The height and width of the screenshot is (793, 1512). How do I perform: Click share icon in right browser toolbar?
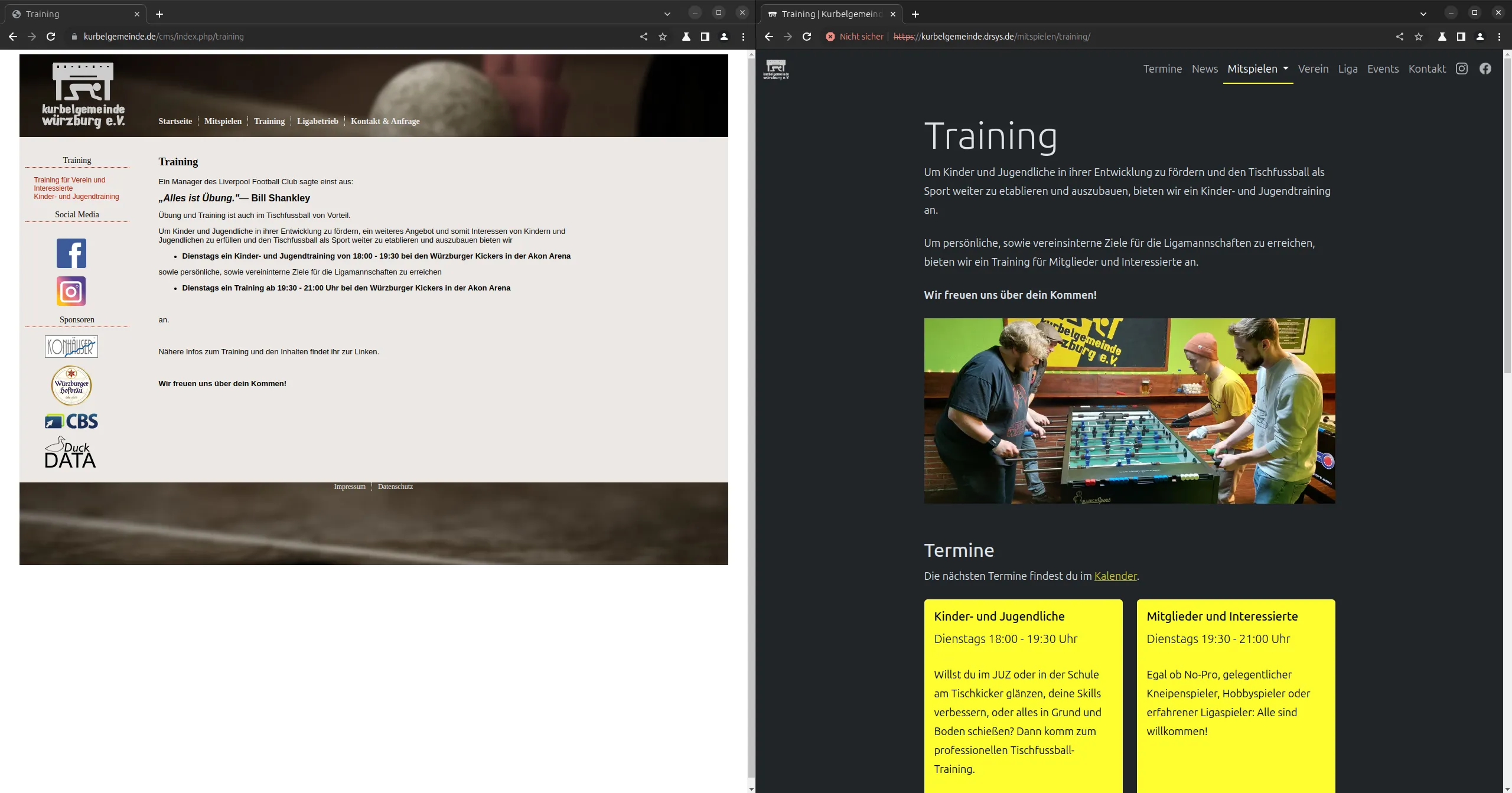click(1400, 37)
